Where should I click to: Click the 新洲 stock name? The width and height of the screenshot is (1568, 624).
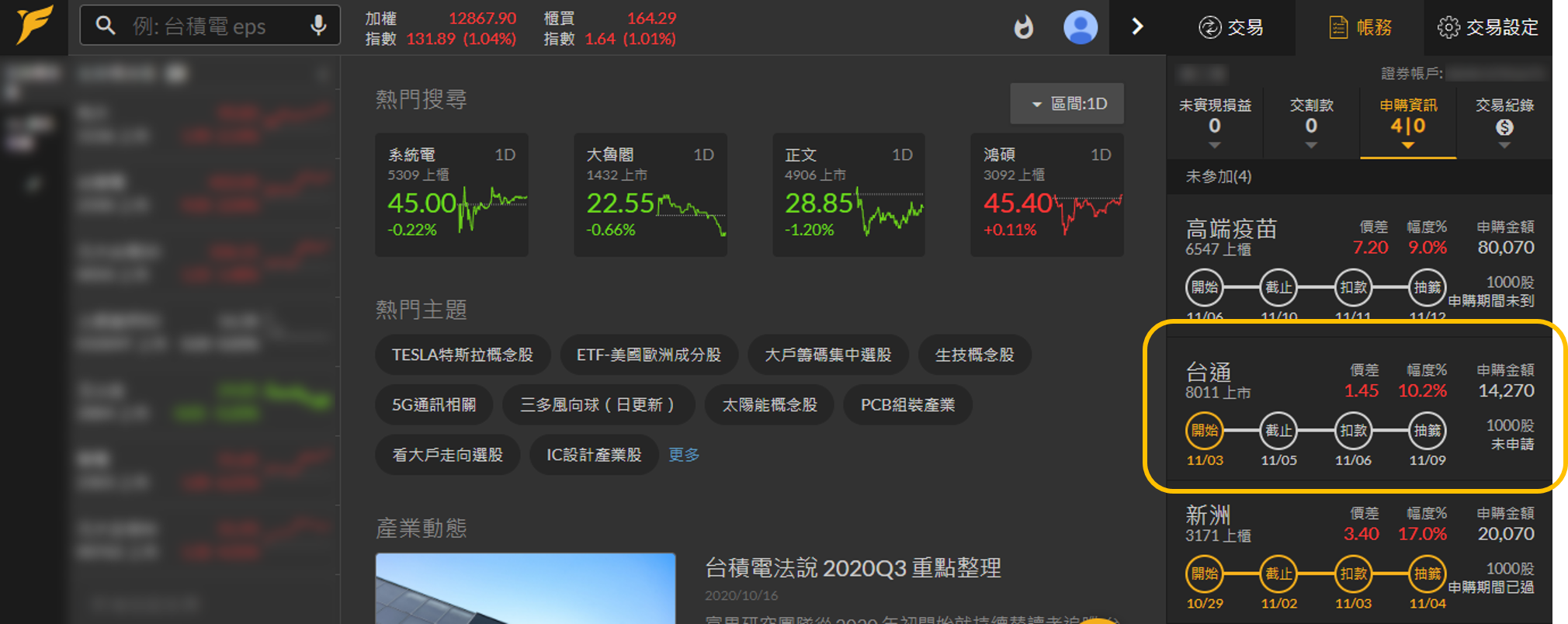[x=1209, y=515]
